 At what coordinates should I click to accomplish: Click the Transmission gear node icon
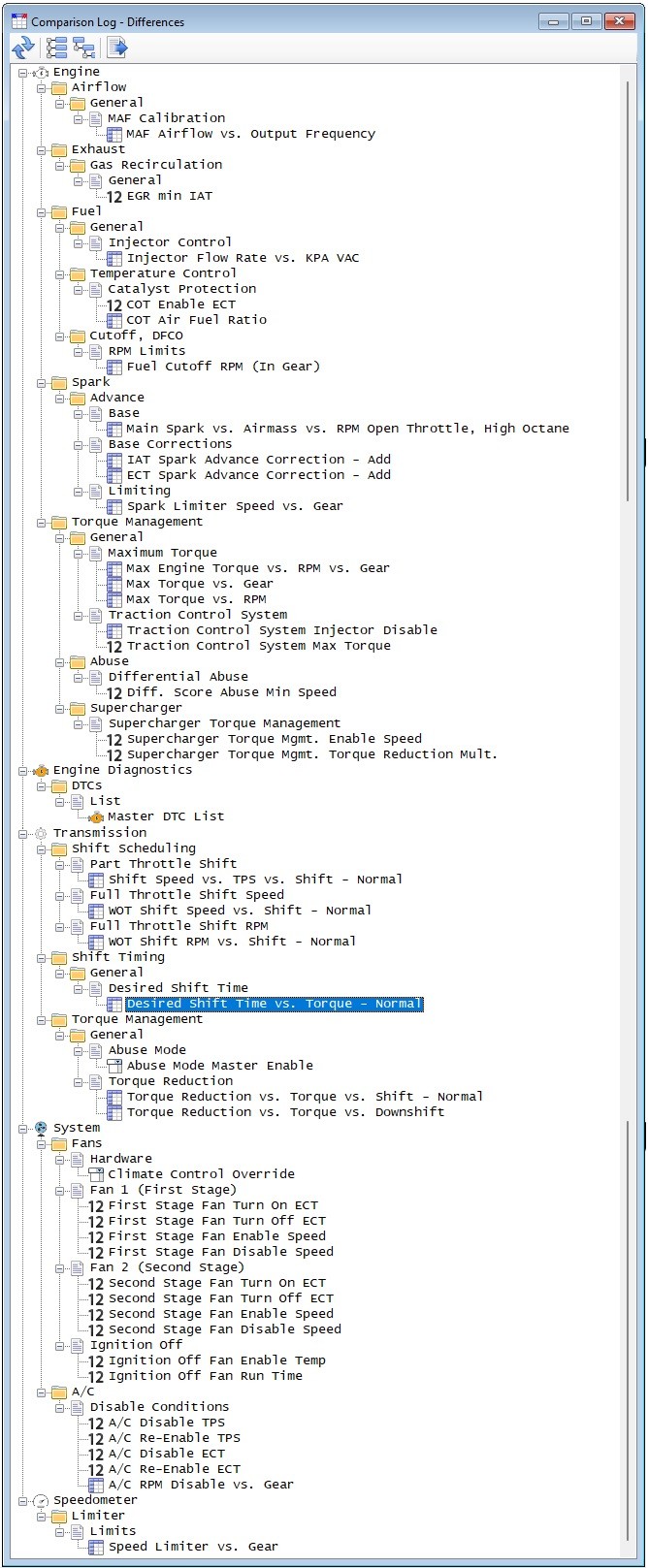point(41,833)
